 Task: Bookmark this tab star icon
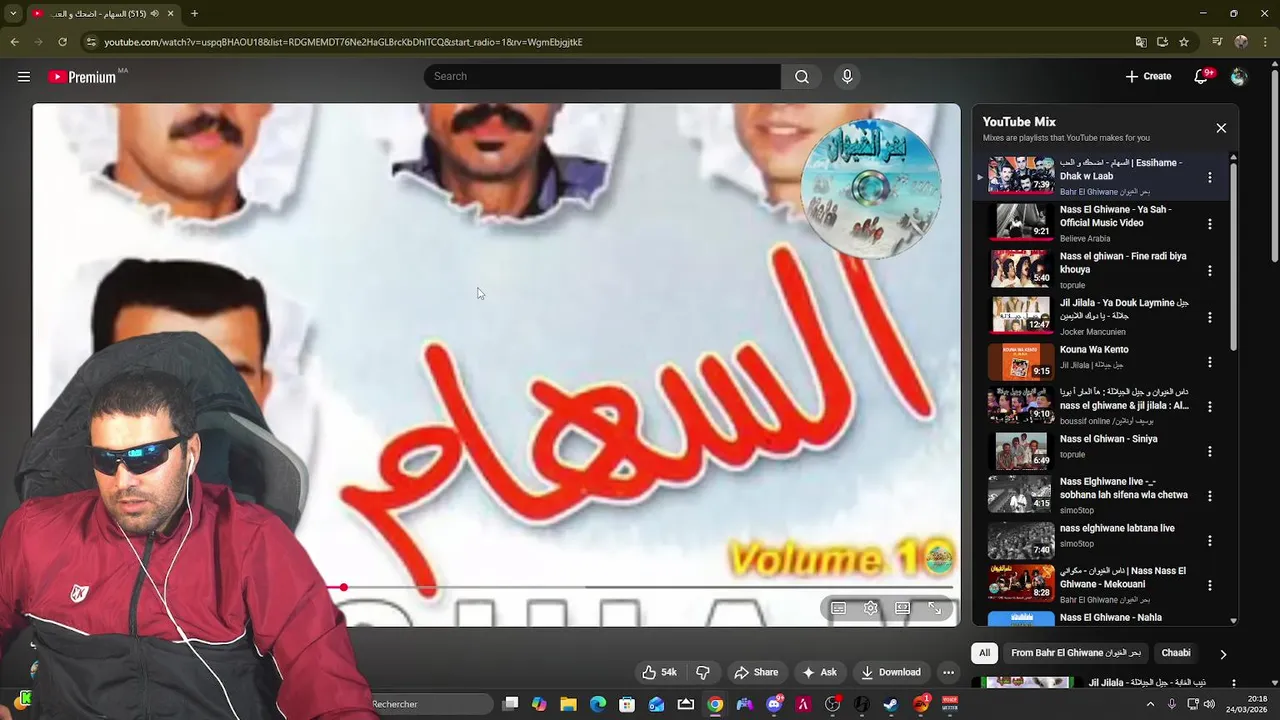click(1184, 42)
